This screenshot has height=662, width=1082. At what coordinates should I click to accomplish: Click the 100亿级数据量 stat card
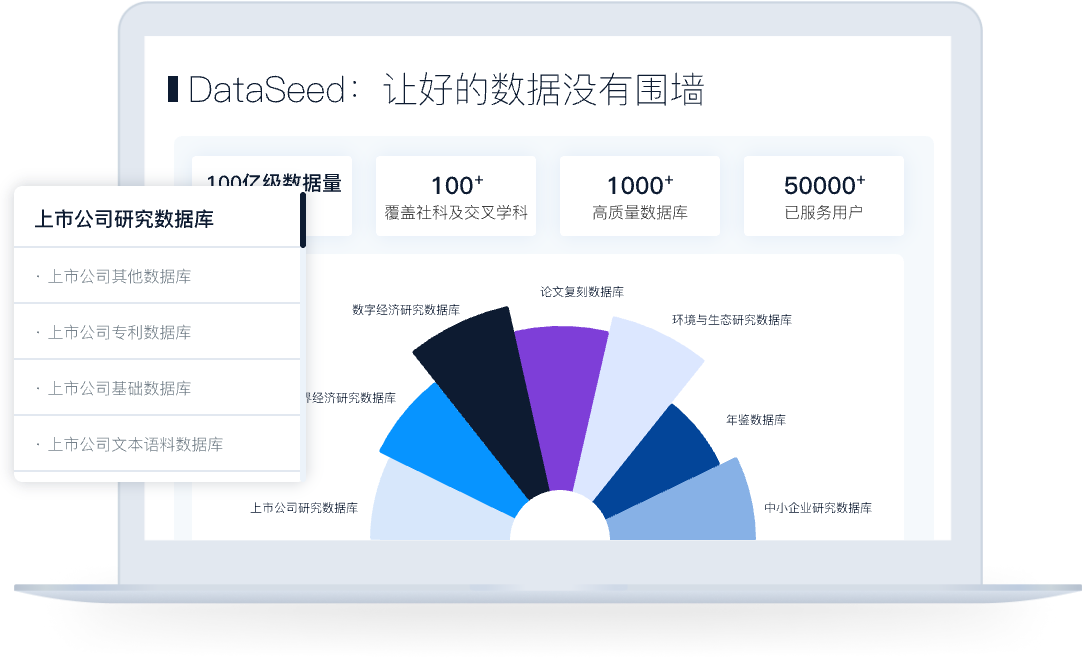tap(276, 196)
